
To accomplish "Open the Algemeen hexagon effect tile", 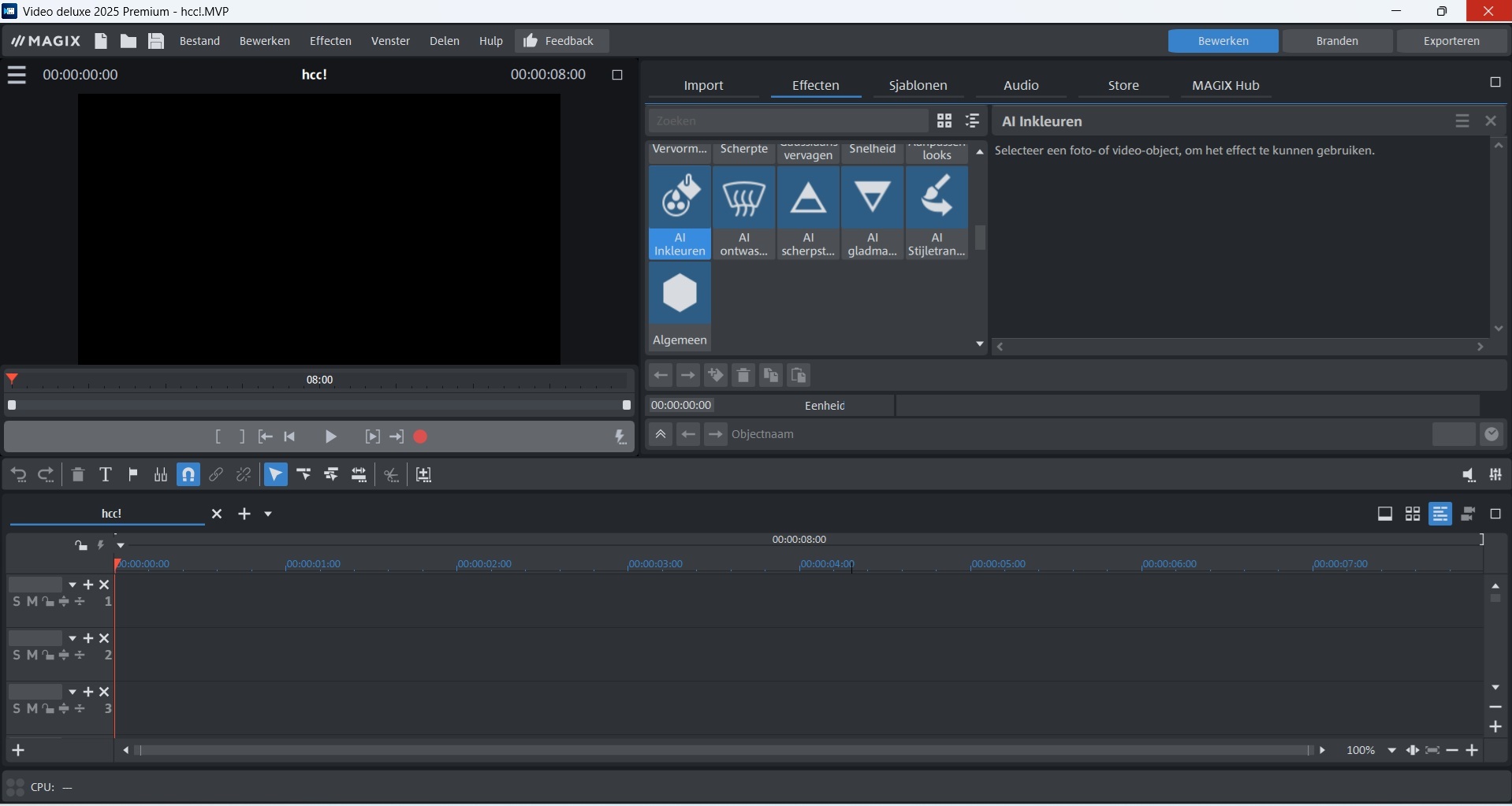I will pyautogui.click(x=680, y=306).
